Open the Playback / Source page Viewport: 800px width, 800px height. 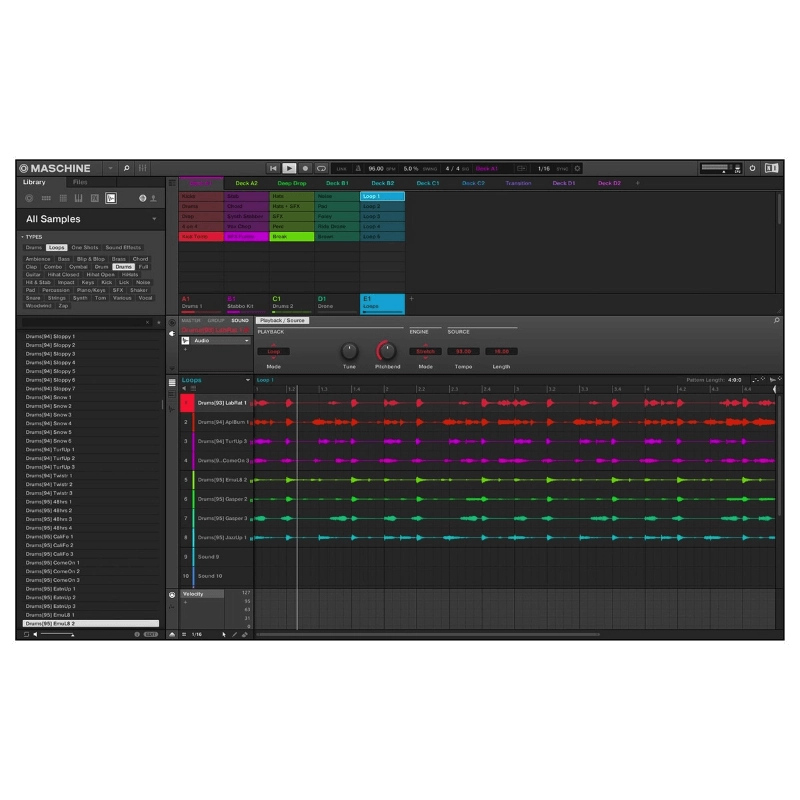tap(284, 321)
